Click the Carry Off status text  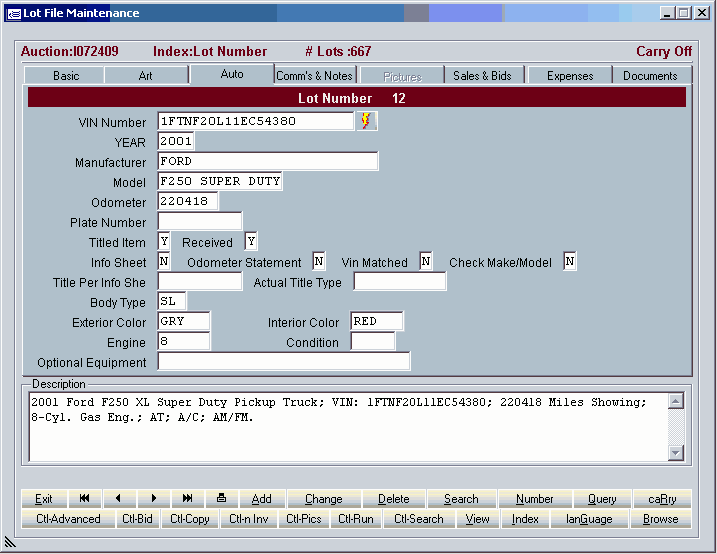pos(664,51)
